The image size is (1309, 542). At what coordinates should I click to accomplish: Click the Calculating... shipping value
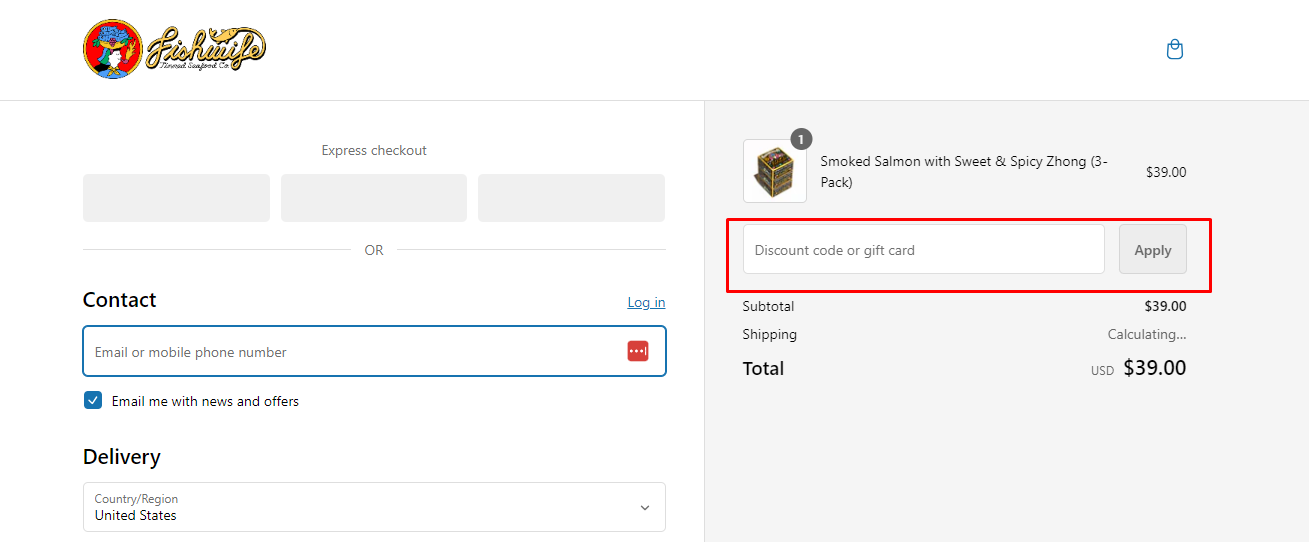click(1147, 335)
